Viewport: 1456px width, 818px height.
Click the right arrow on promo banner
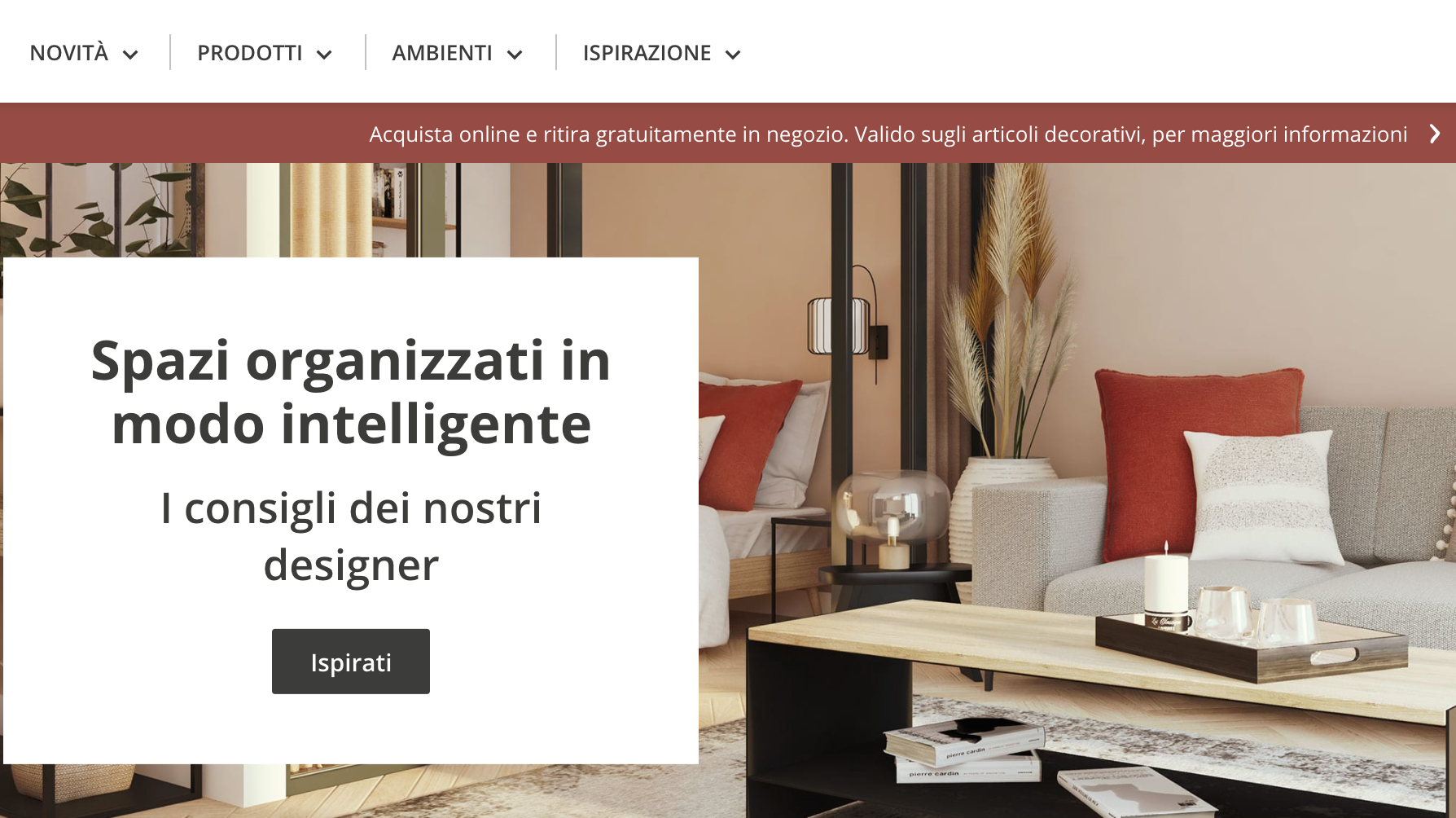pos(1435,134)
